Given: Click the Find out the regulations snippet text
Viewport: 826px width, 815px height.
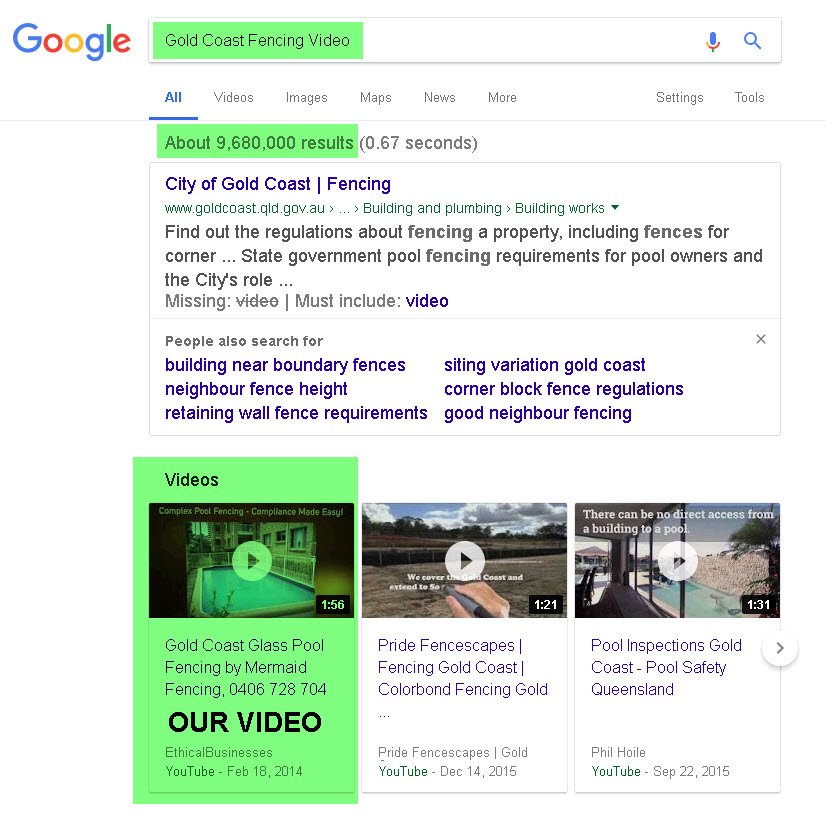Looking at the screenshot, I should (464, 256).
